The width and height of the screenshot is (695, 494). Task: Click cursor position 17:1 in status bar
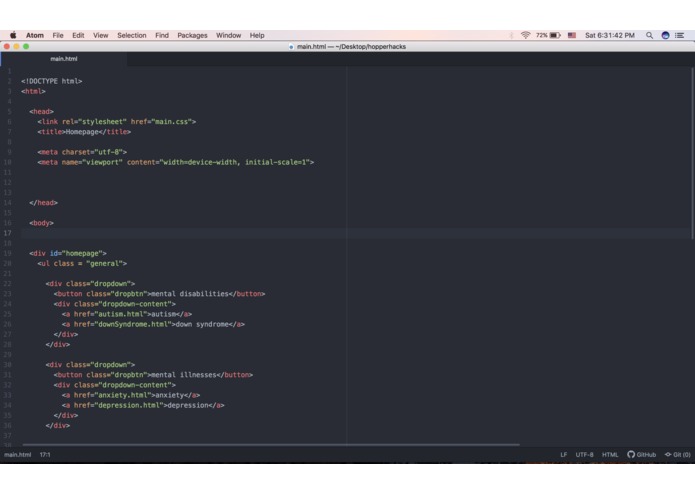point(45,455)
